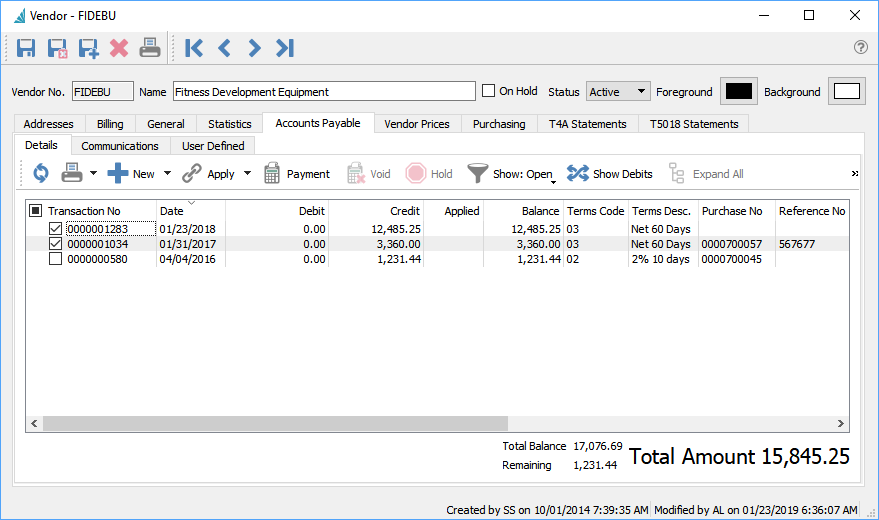Click the vendor Name field
The width and height of the screenshot is (879, 520).
pyautogui.click(x=324, y=91)
